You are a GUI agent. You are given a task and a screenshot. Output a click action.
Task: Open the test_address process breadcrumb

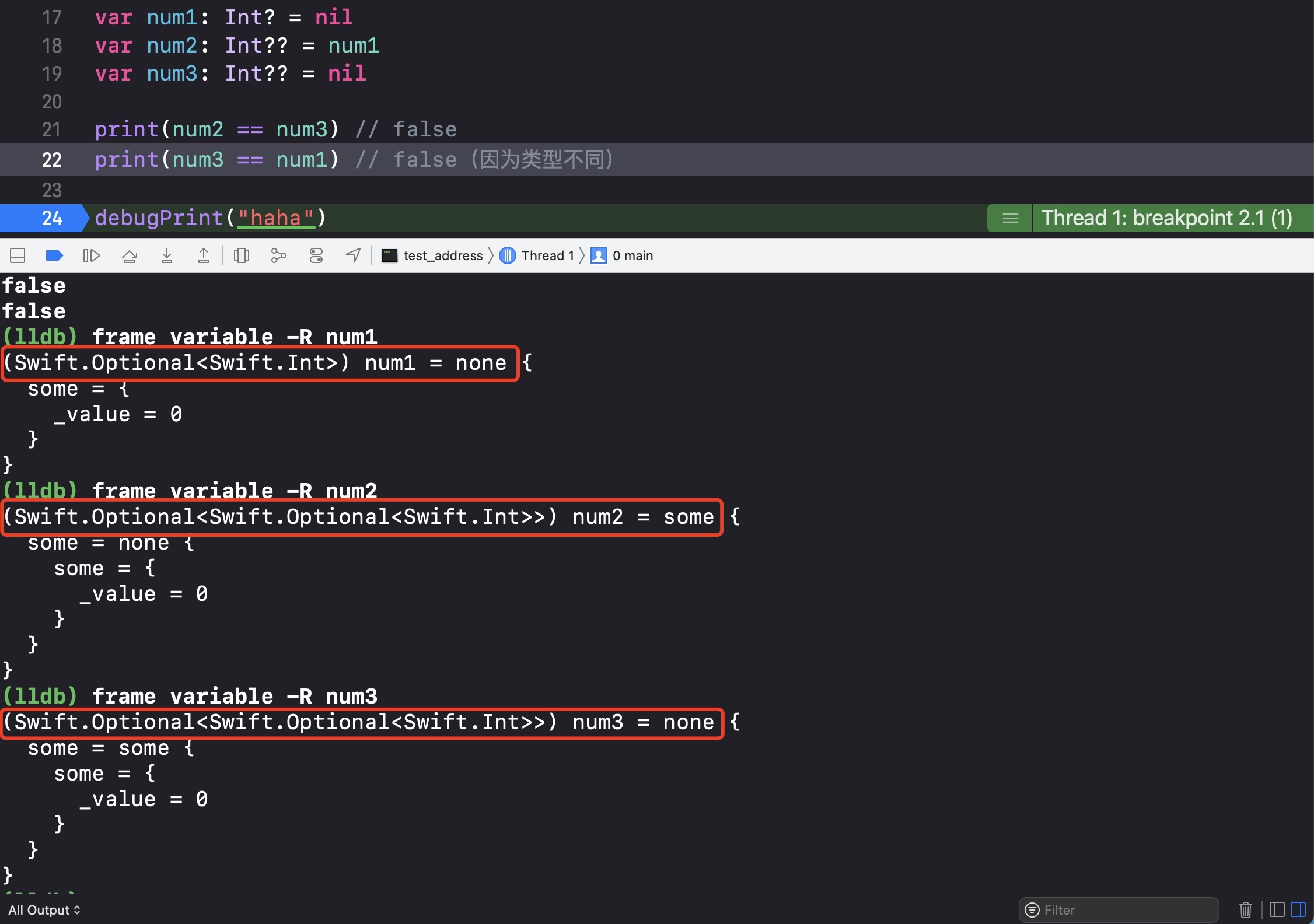[432, 256]
